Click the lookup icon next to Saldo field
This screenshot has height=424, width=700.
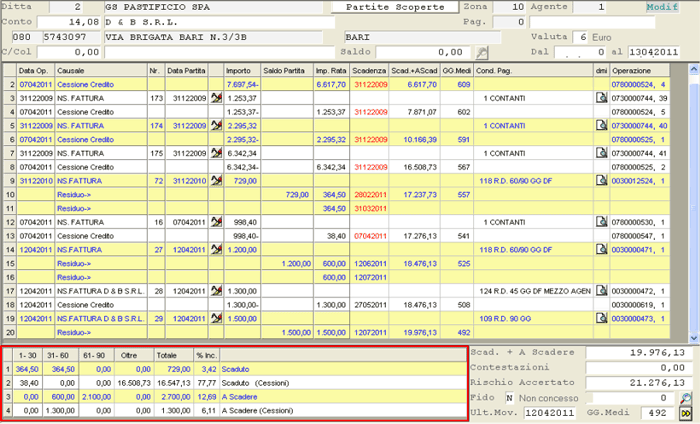482,51
